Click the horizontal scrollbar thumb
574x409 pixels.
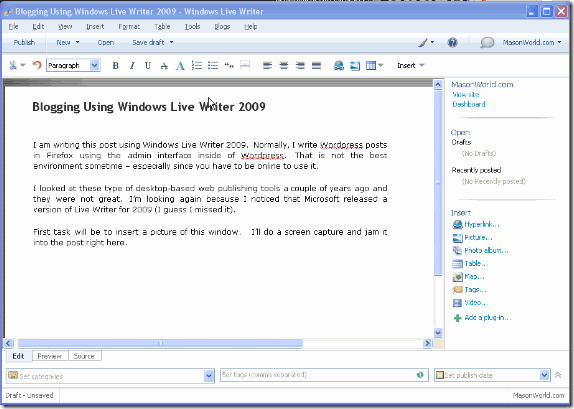(160, 343)
